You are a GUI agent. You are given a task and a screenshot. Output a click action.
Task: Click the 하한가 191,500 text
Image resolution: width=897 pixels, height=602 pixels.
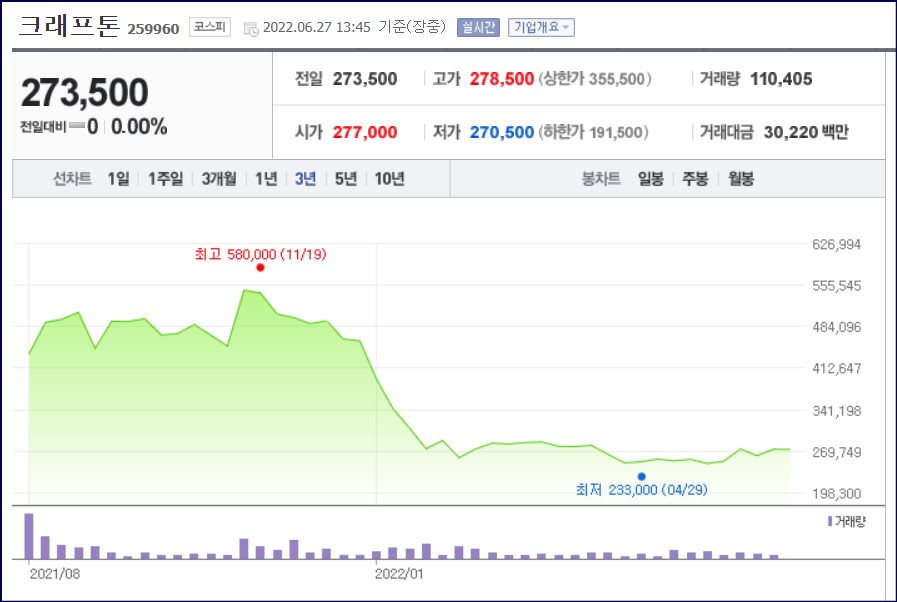click(593, 133)
